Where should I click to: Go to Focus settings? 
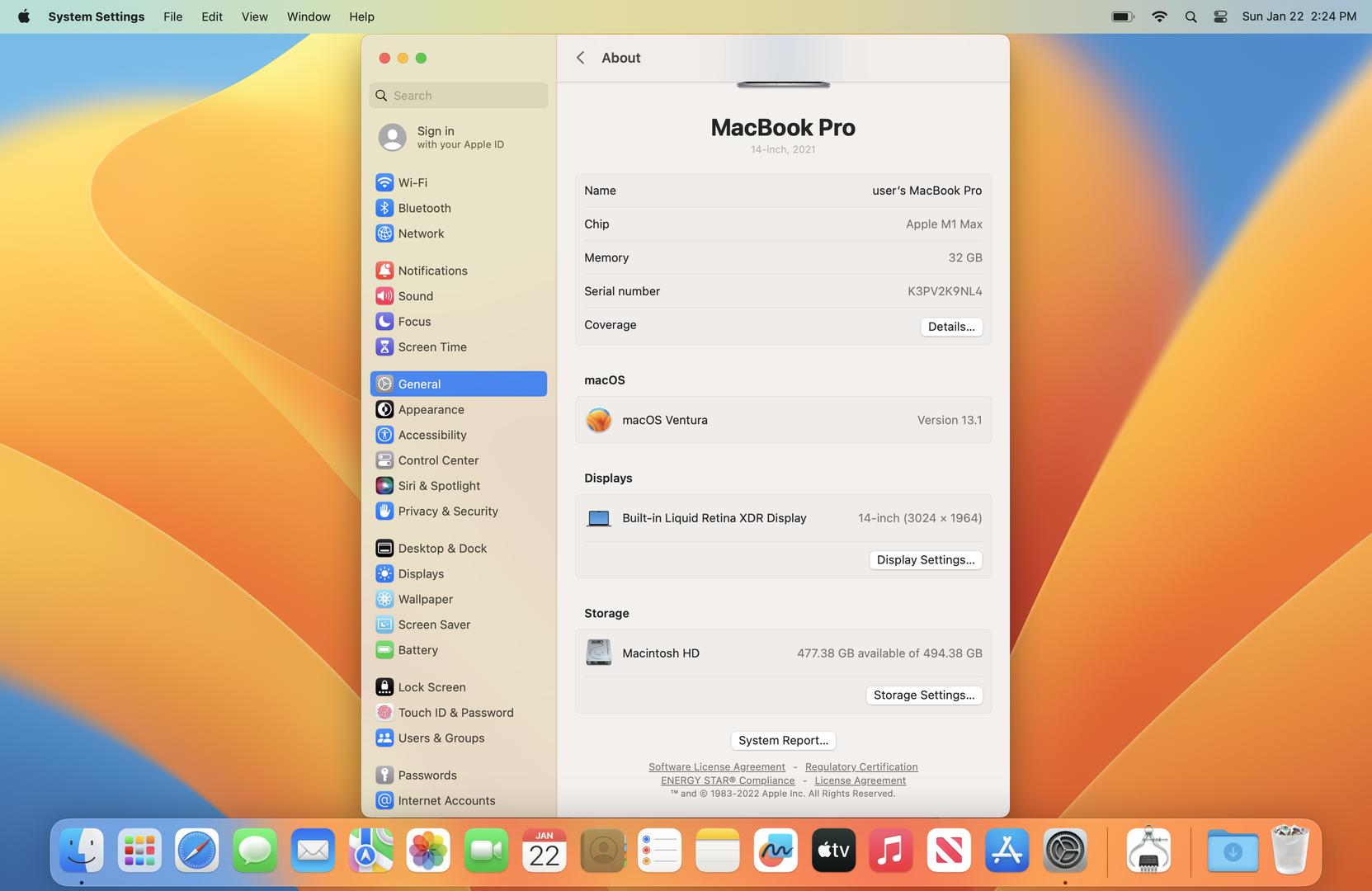[413, 322]
